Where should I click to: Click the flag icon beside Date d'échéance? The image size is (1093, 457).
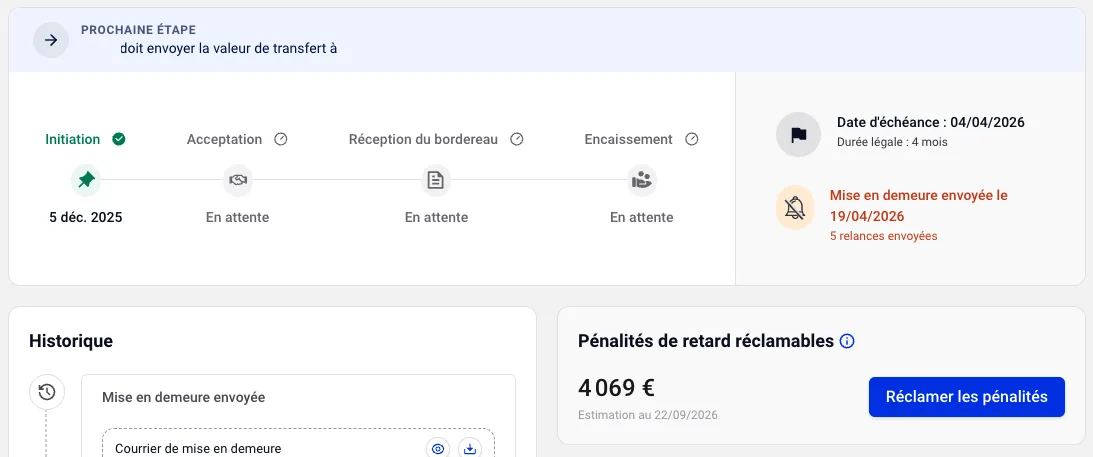pyautogui.click(x=798, y=134)
